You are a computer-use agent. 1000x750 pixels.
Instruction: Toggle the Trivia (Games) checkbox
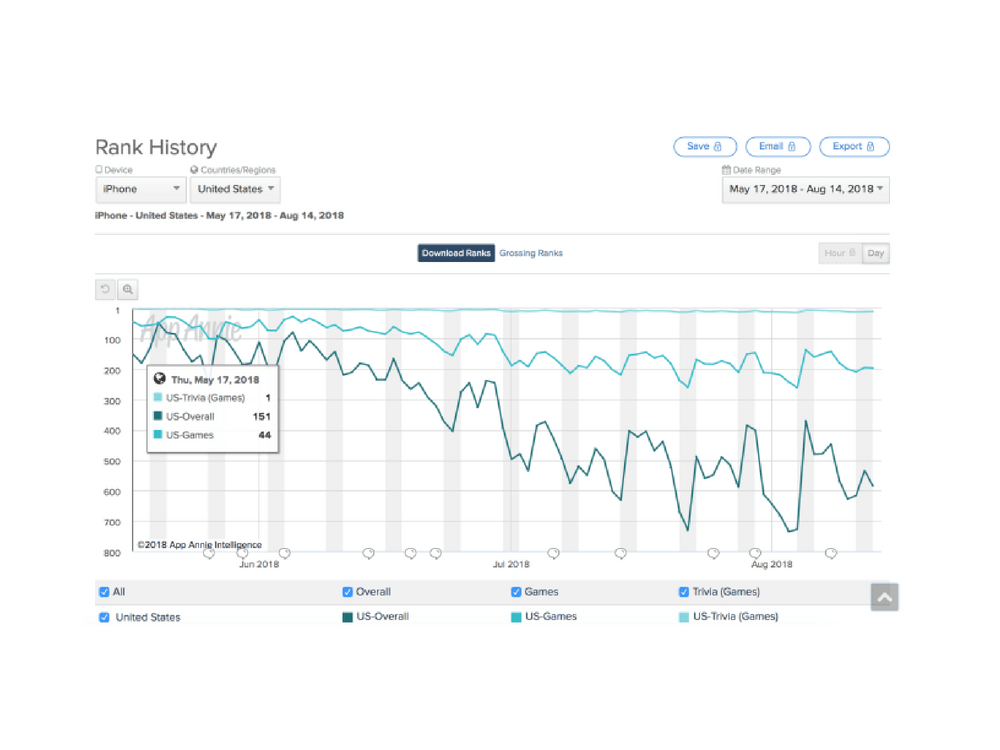click(x=684, y=592)
